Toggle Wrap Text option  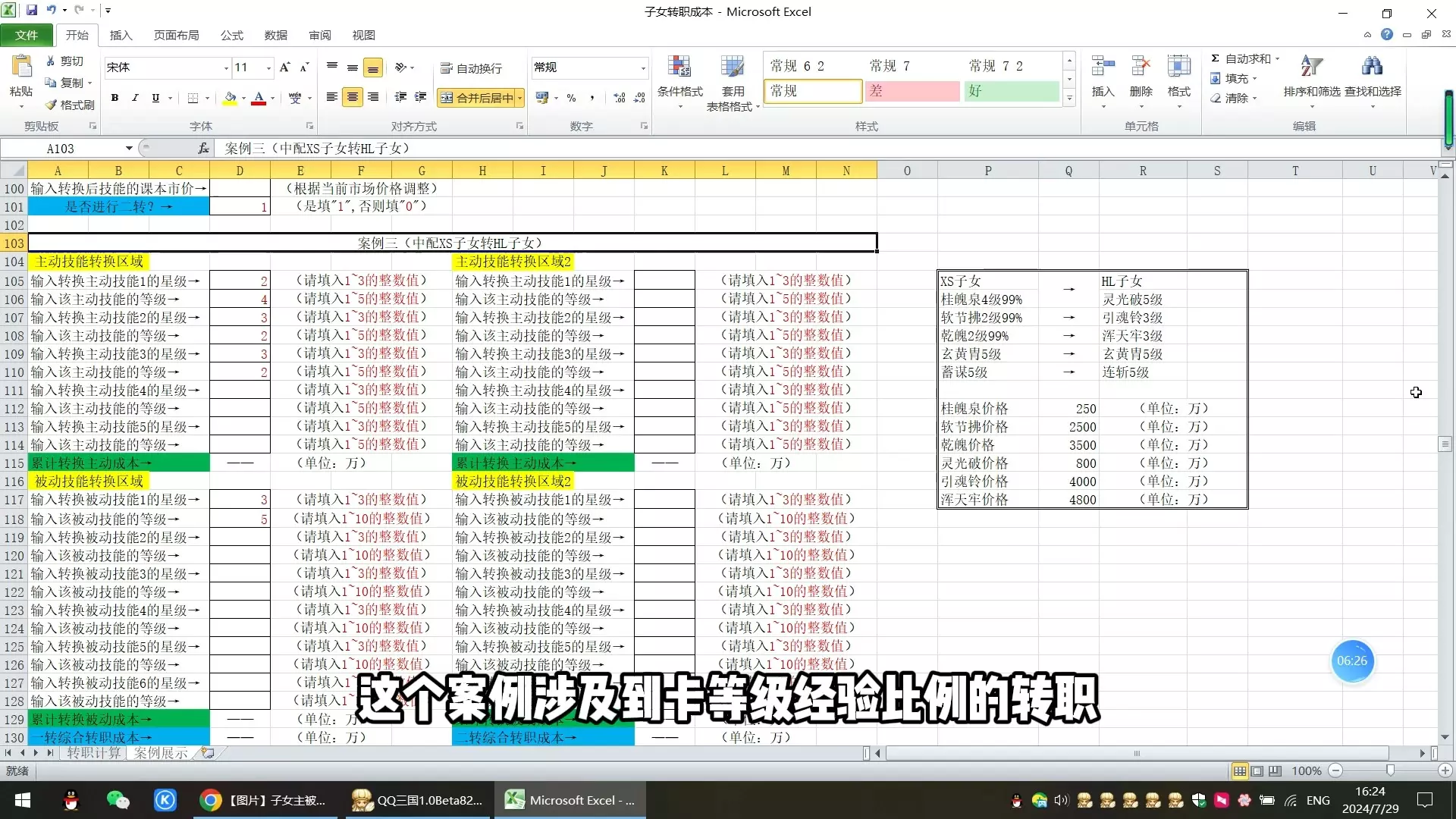point(471,68)
